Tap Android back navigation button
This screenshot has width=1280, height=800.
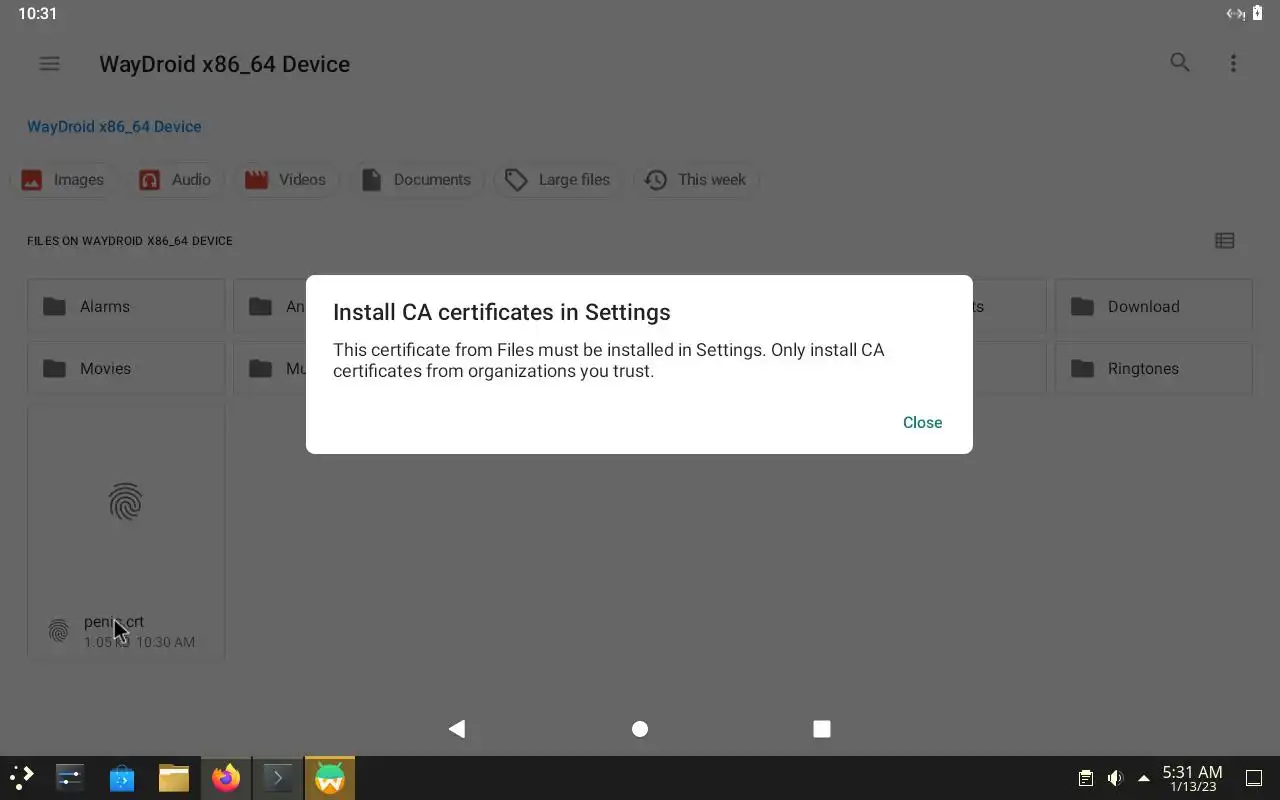click(x=457, y=729)
